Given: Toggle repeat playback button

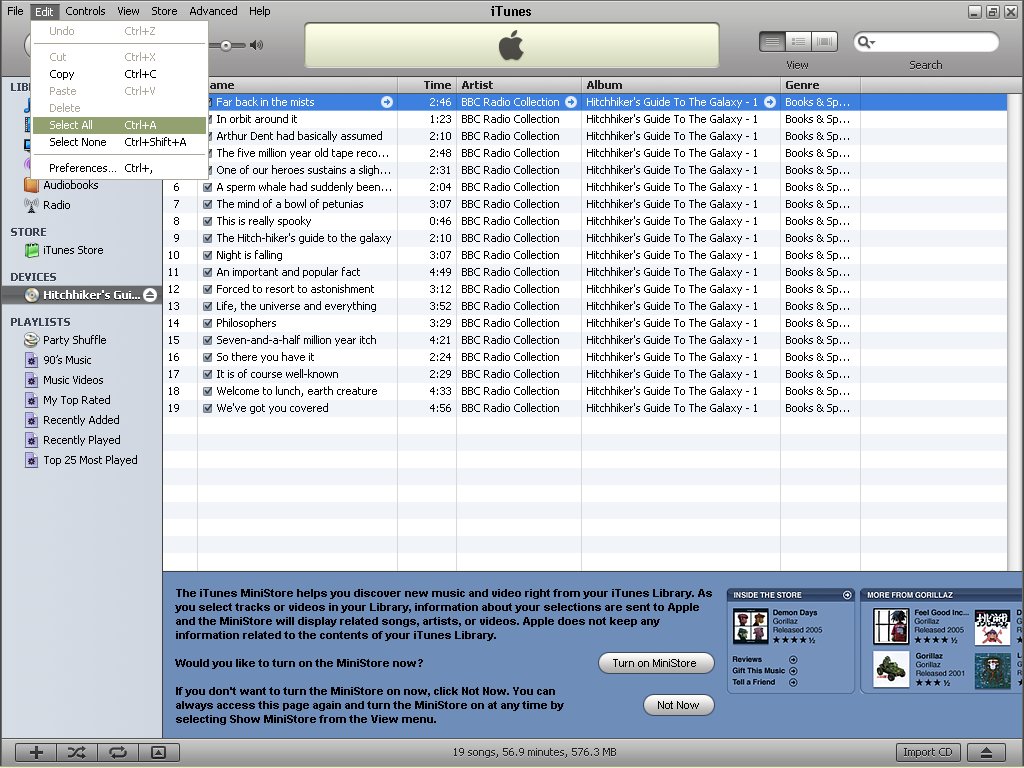Looking at the screenshot, I should coord(118,752).
